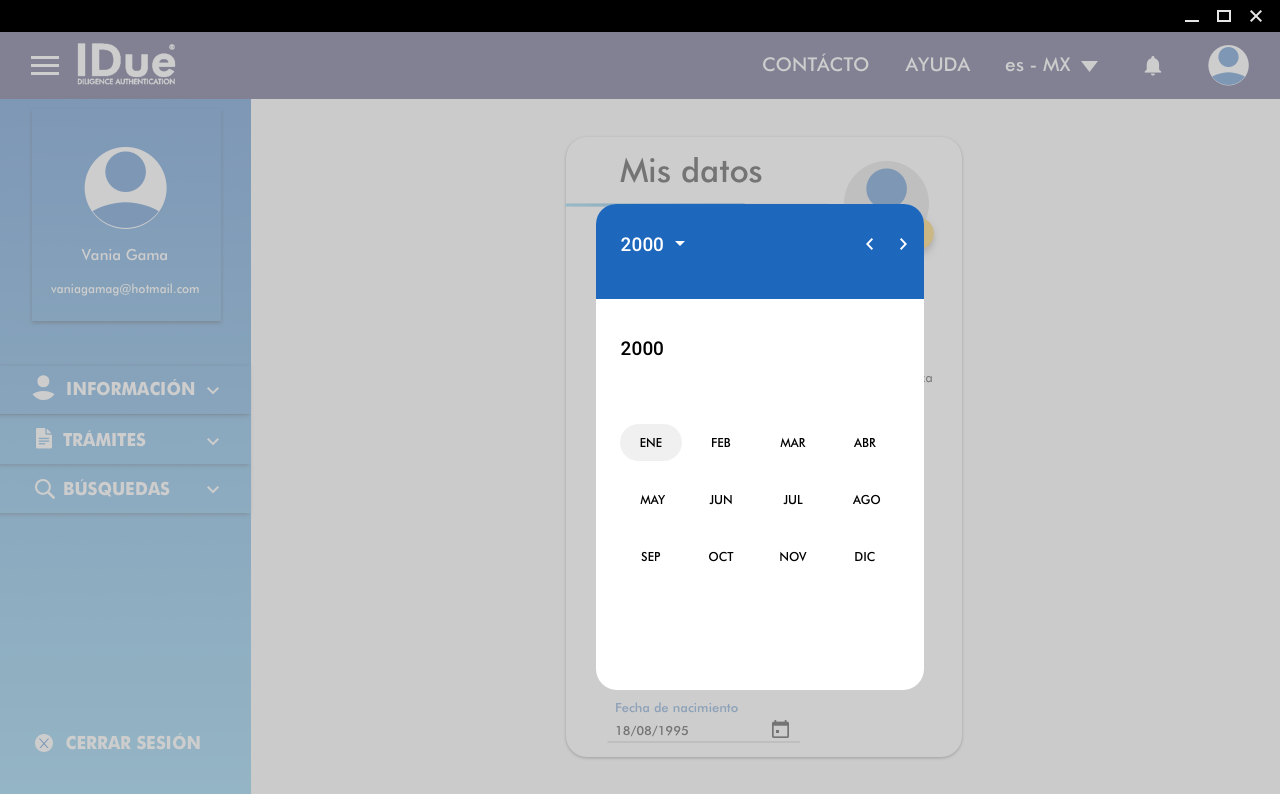Open the hamburger menu icon

45,66
